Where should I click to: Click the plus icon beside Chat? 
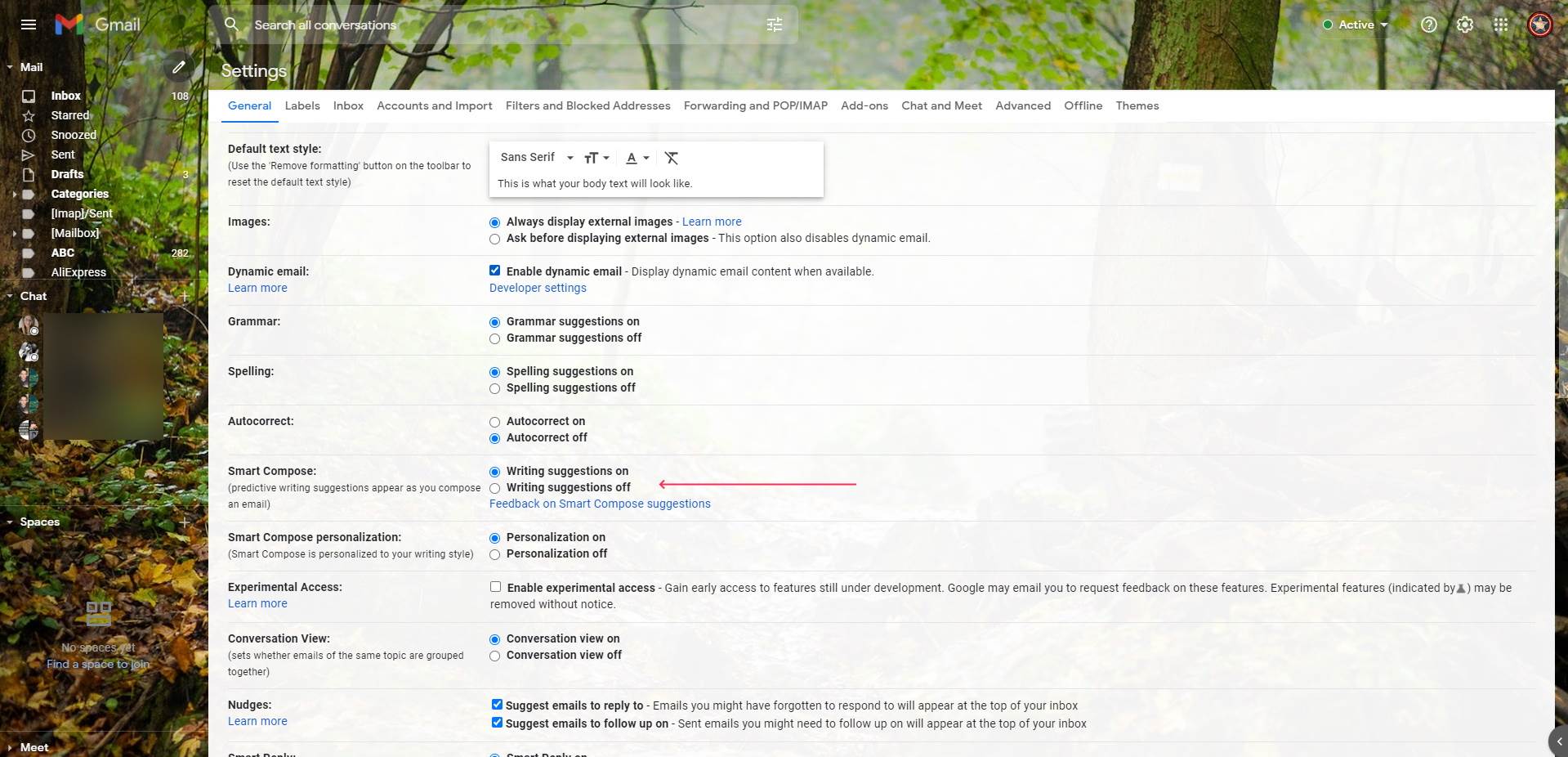click(x=185, y=296)
